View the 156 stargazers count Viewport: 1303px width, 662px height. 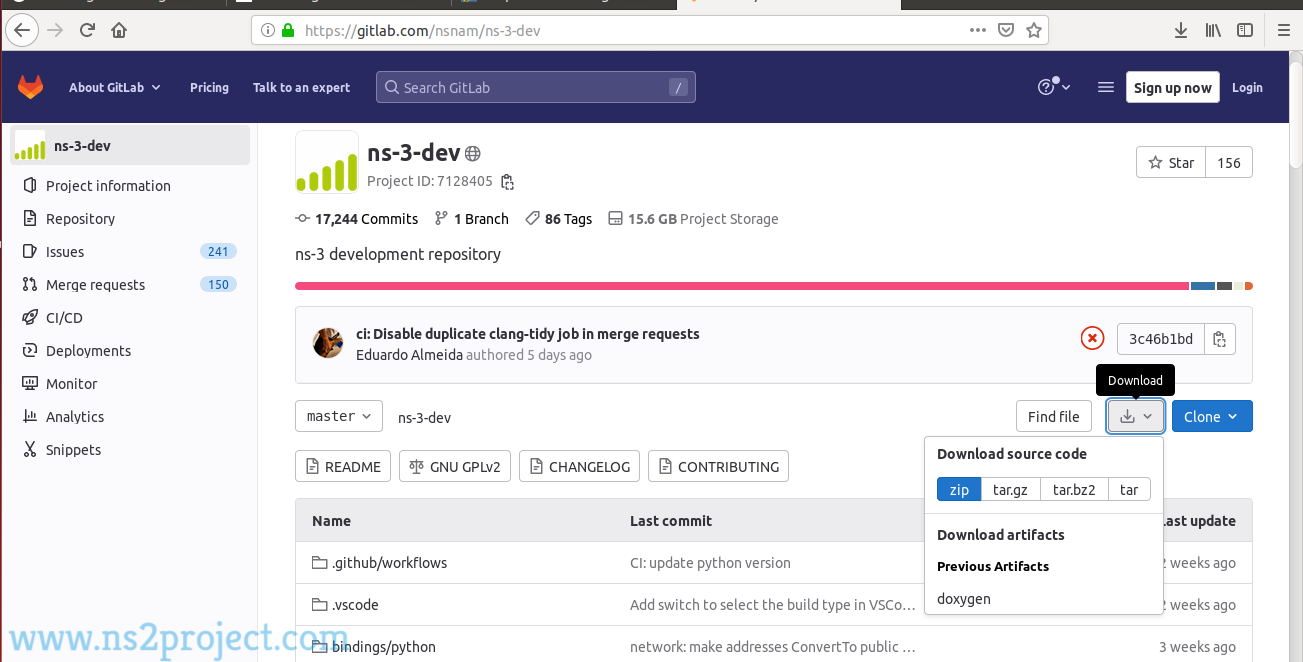pos(1229,163)
